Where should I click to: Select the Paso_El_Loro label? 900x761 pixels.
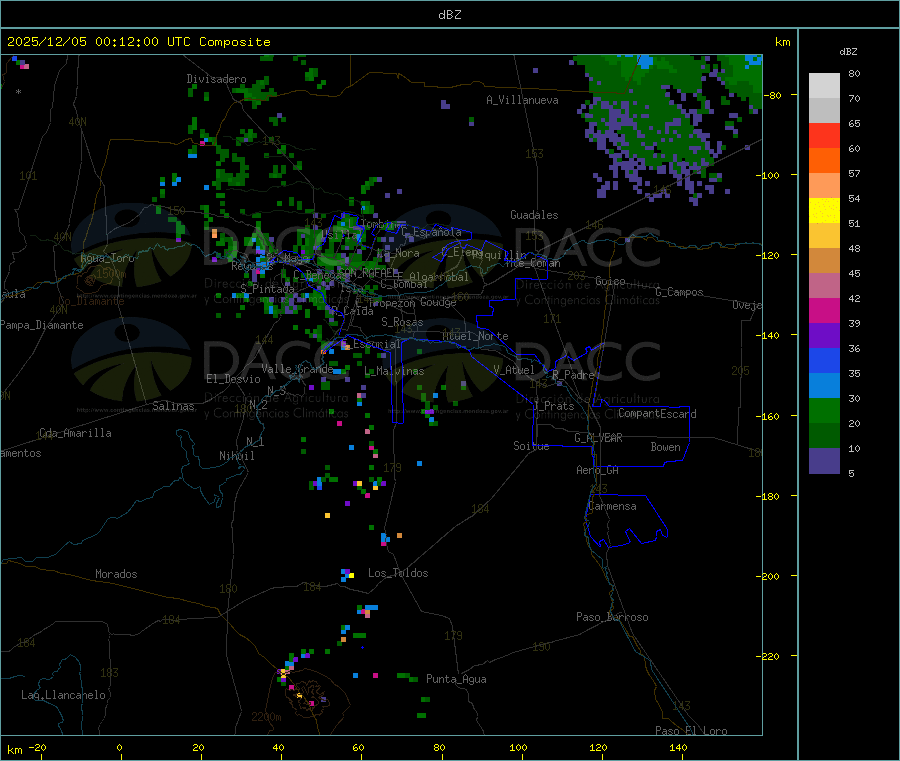coord(692,731)
